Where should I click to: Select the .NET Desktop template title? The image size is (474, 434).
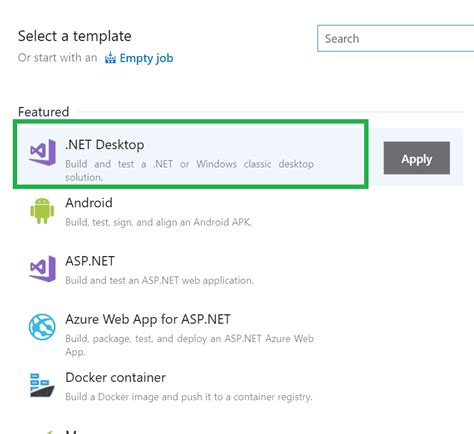105,145
